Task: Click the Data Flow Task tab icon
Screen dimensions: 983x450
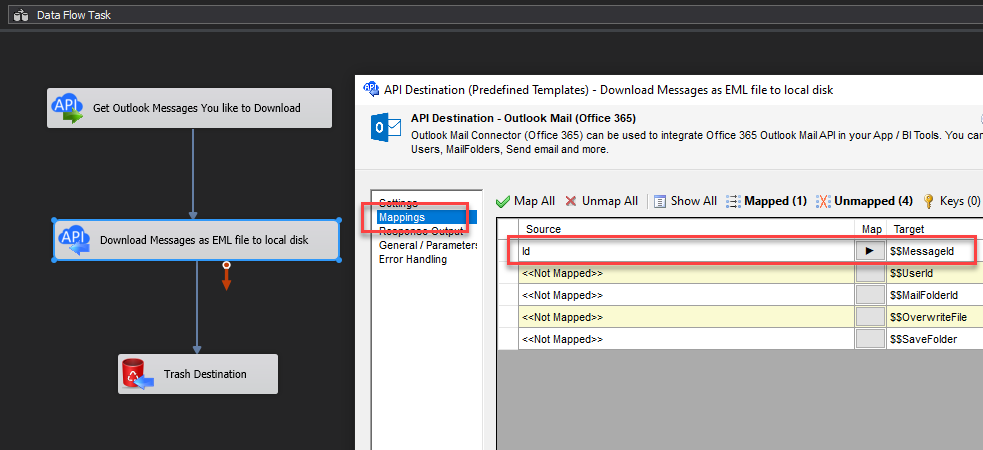Action: pyautogui.click(x=20, y=16)
